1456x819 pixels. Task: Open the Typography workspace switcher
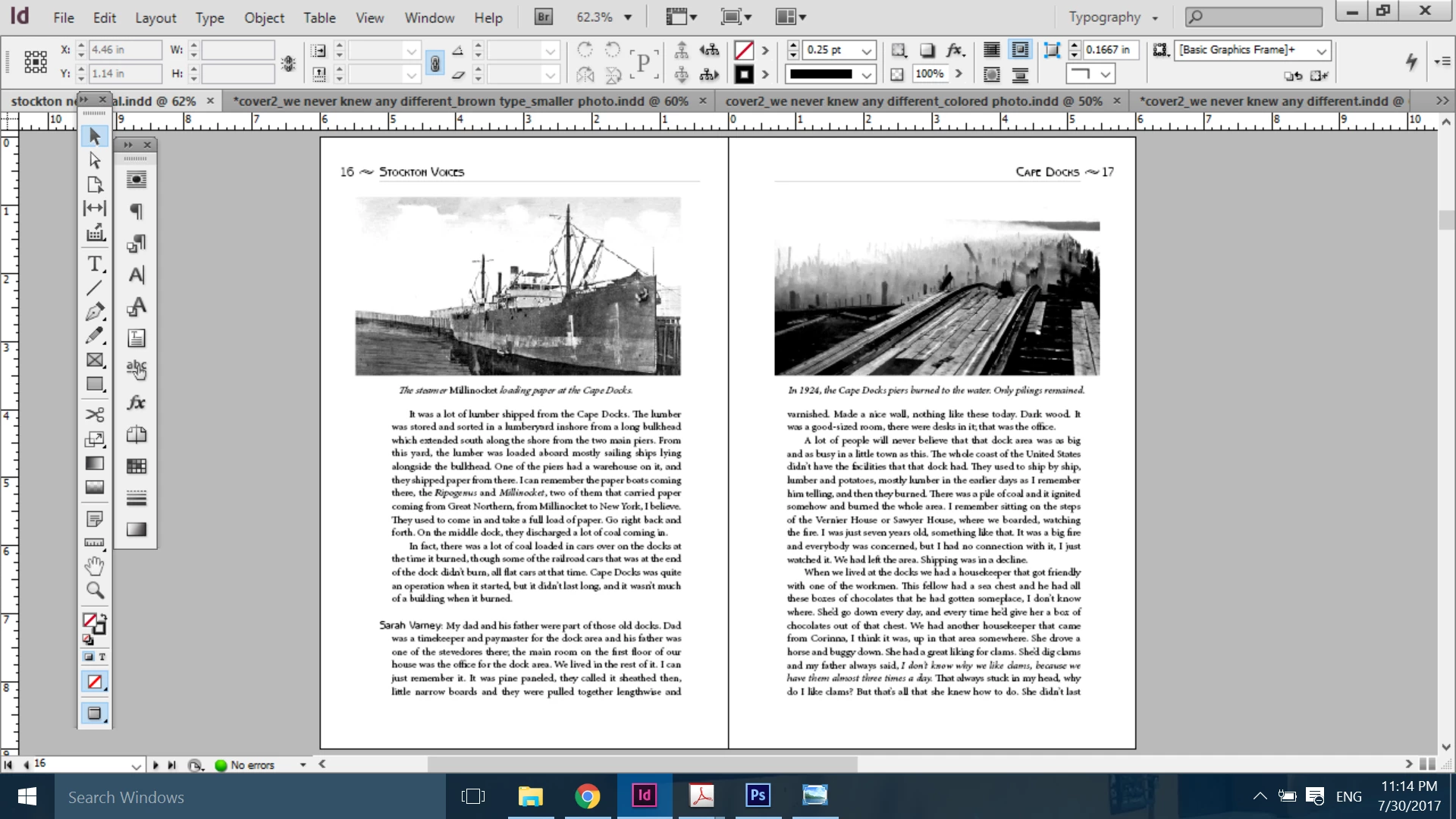click(x=1113, y=17)
